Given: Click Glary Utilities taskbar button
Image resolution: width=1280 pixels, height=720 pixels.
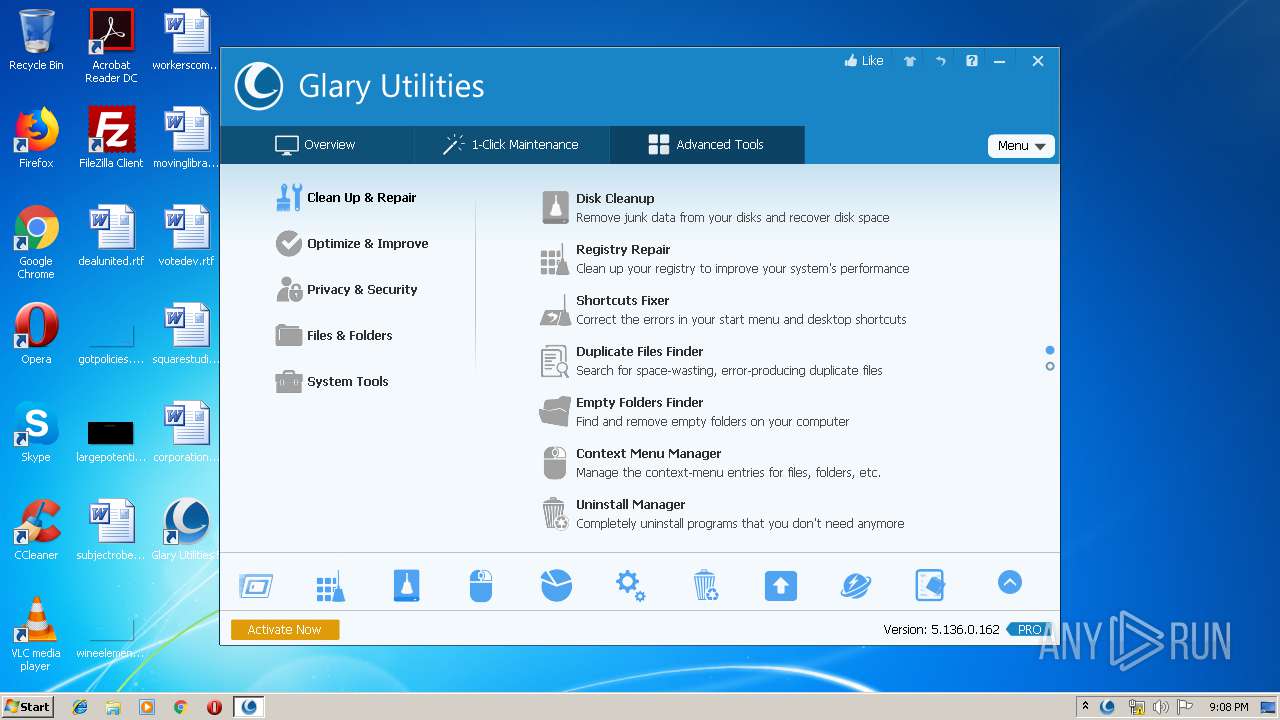Looking at the screenshot, I should [x=249, y=707].
